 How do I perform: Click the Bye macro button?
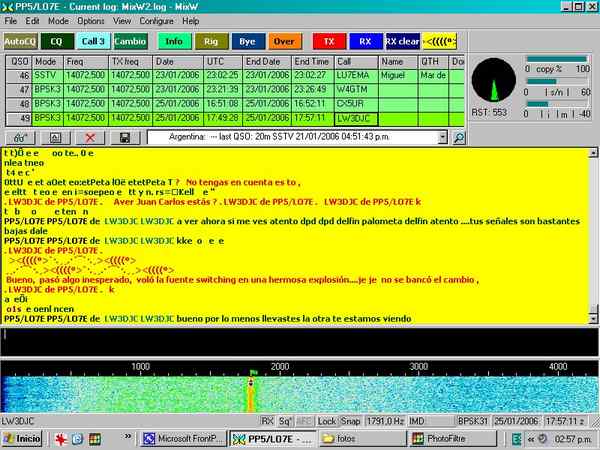(x=248, y=41)
